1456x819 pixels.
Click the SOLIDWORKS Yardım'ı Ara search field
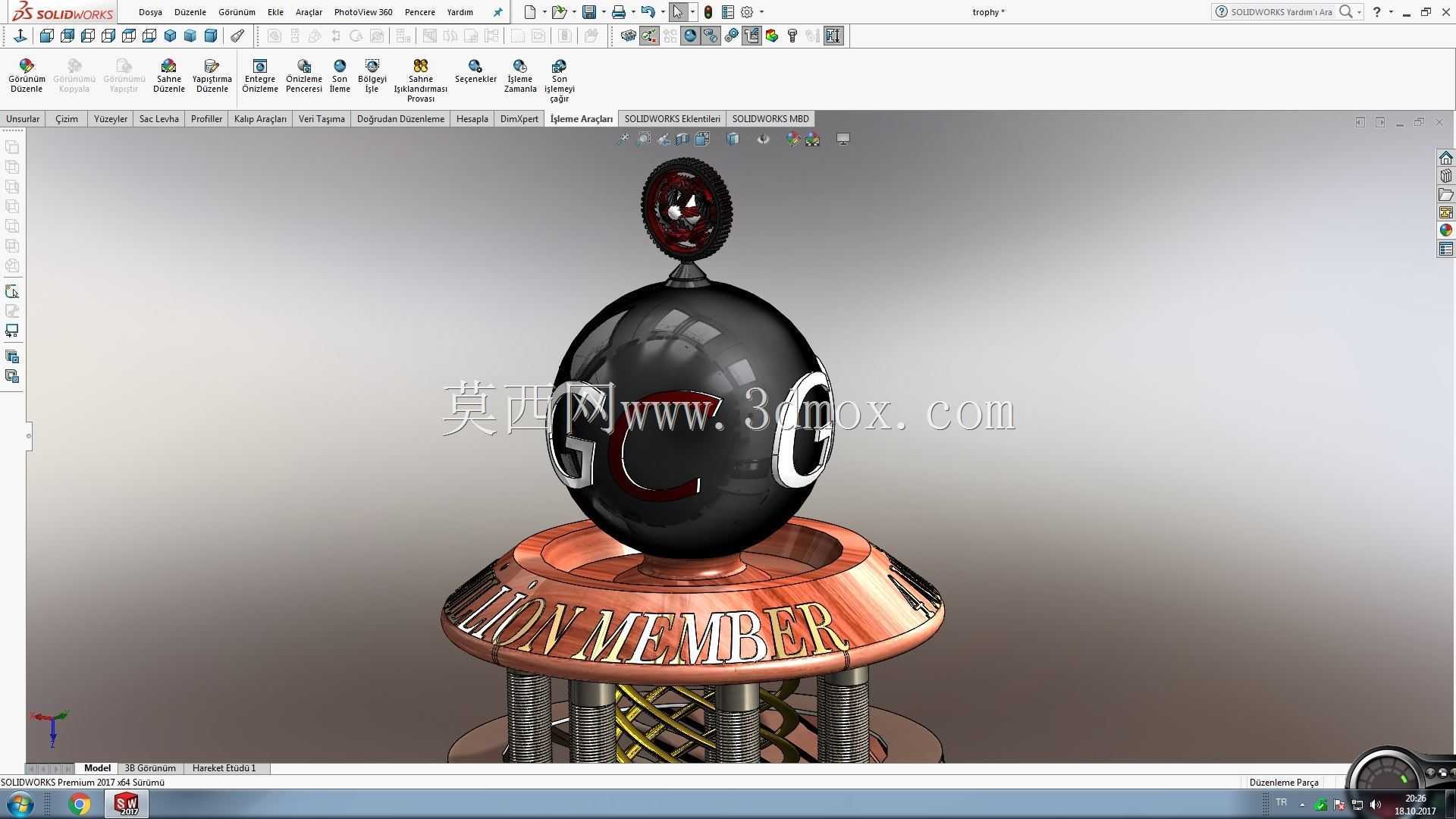pos(1282,12)
